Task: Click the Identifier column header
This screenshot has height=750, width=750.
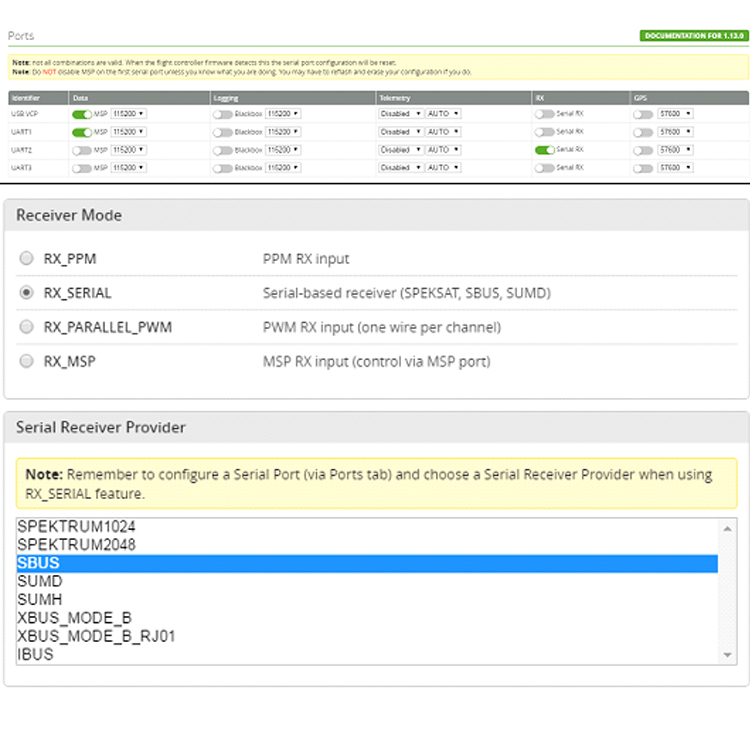Action: [x=38, y=98]
